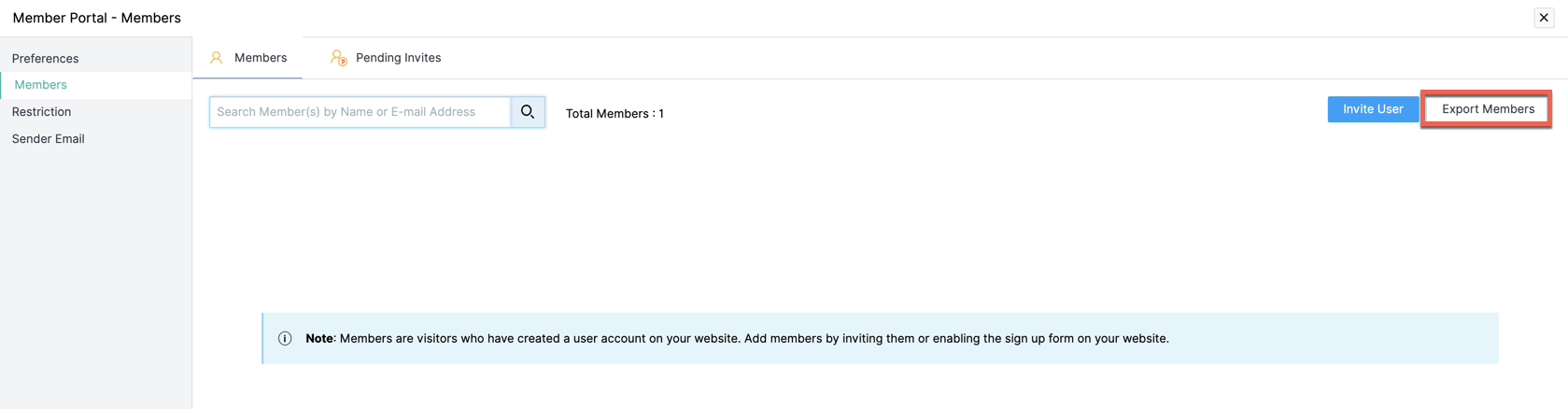Click the Export Members button
Viewport: 1568px width, 409px height.
1487,109
